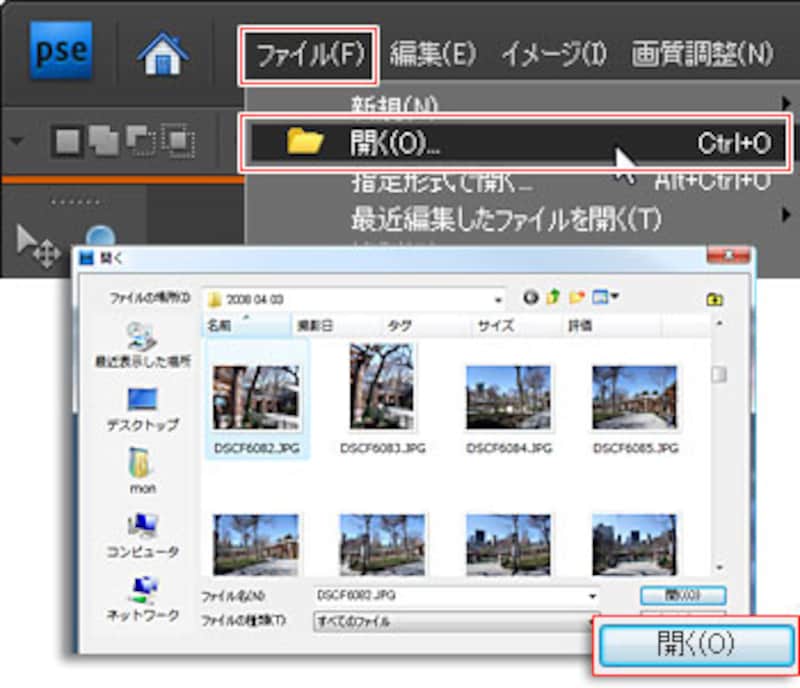Open the Recent Places shortcut (最近表示した場所)
Screen dimensions: 800x688
pyautogui.click(x=141, y=345)
